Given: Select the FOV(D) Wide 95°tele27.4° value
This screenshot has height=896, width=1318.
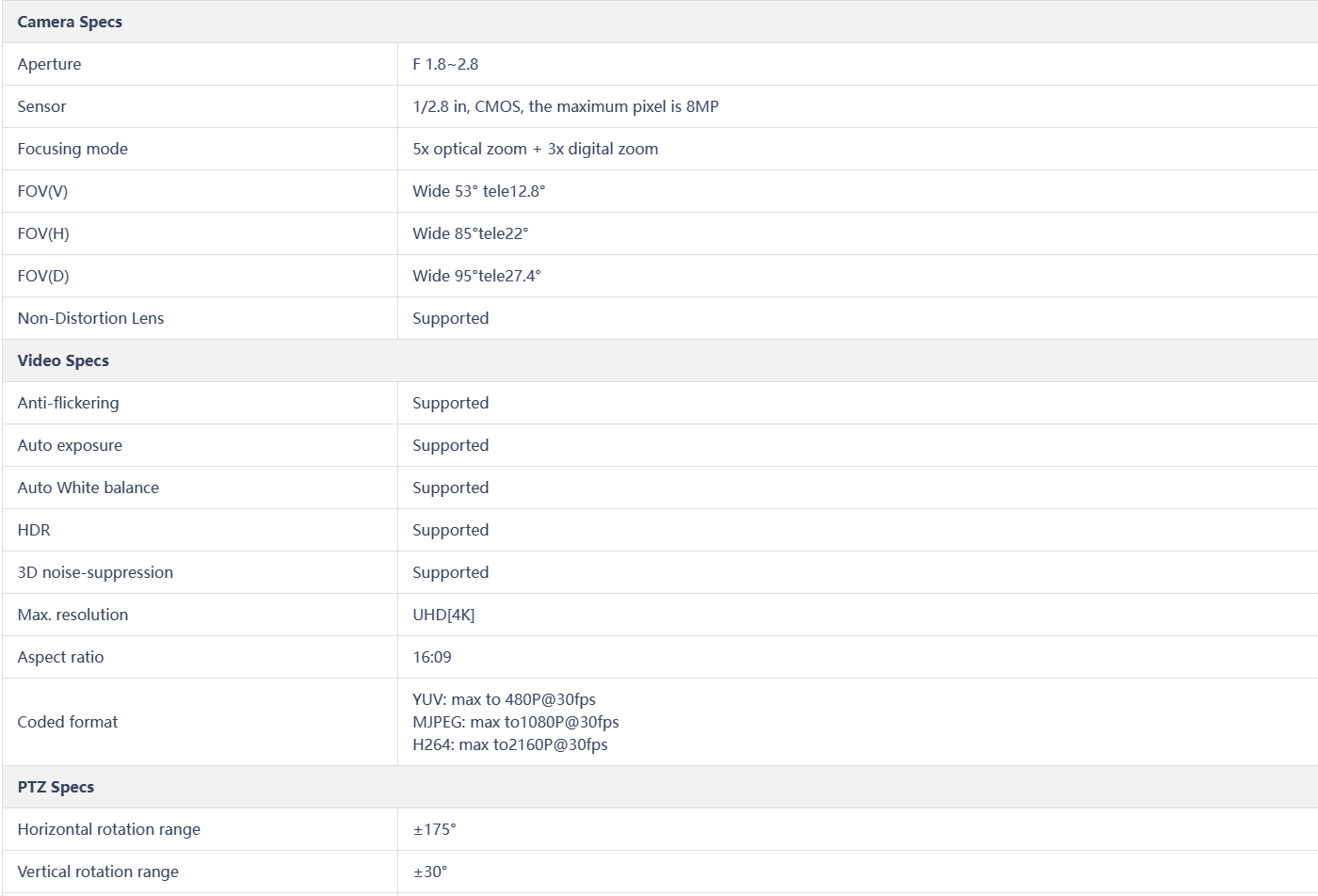Looking at the screenshot, I should (x=476, y=276).
